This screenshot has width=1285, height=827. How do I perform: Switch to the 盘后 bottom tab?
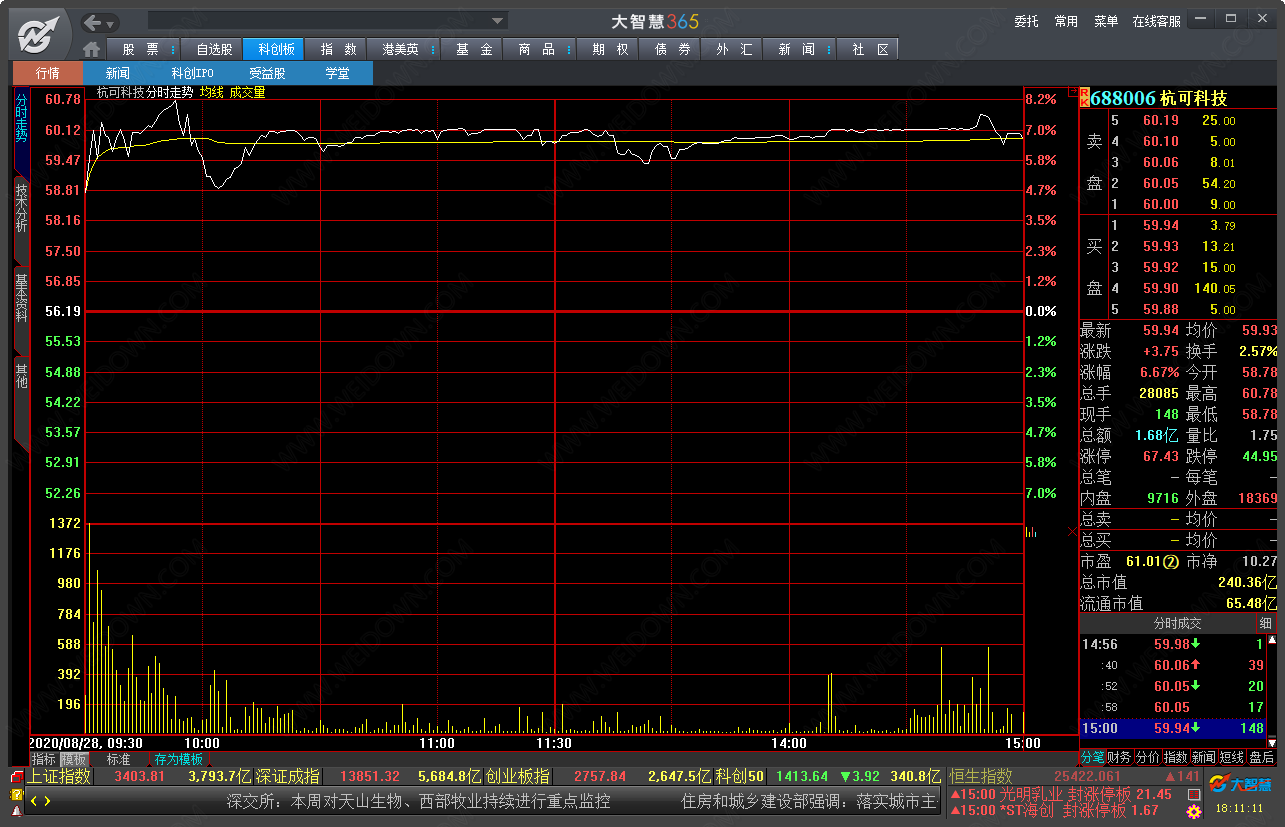(x=1261, y=758)
